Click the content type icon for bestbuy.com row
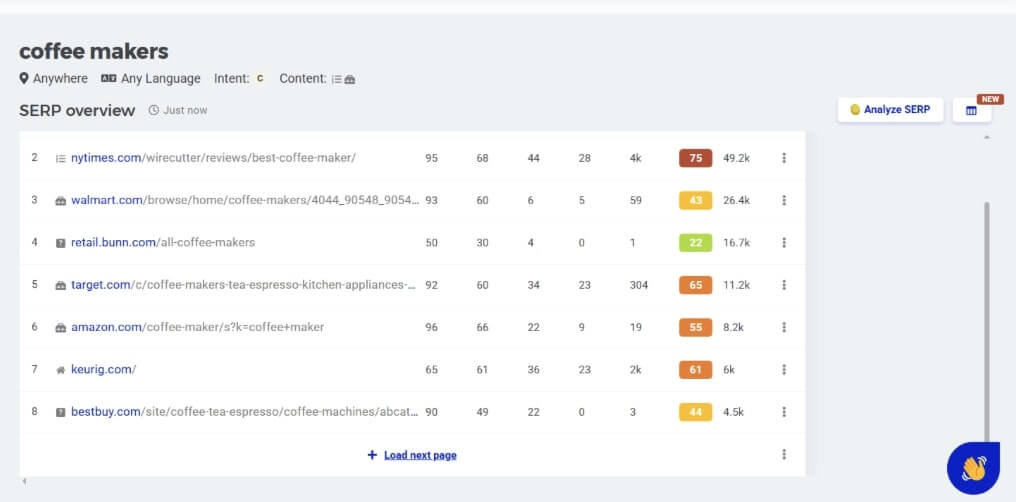The image size is (1016, 502). point(60,412)
